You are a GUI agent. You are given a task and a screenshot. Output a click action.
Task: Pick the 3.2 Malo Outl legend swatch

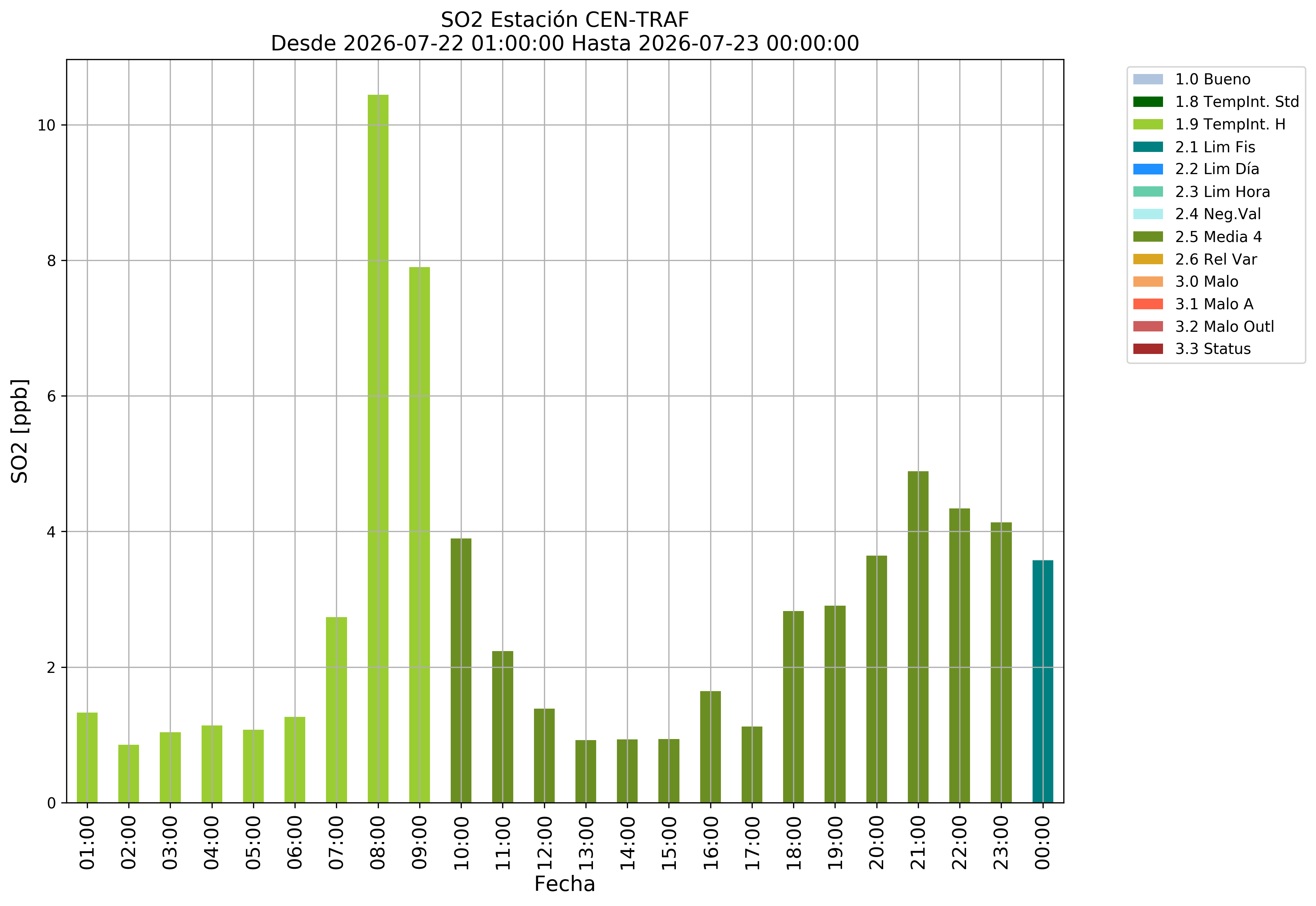(x=1147, y=326)
